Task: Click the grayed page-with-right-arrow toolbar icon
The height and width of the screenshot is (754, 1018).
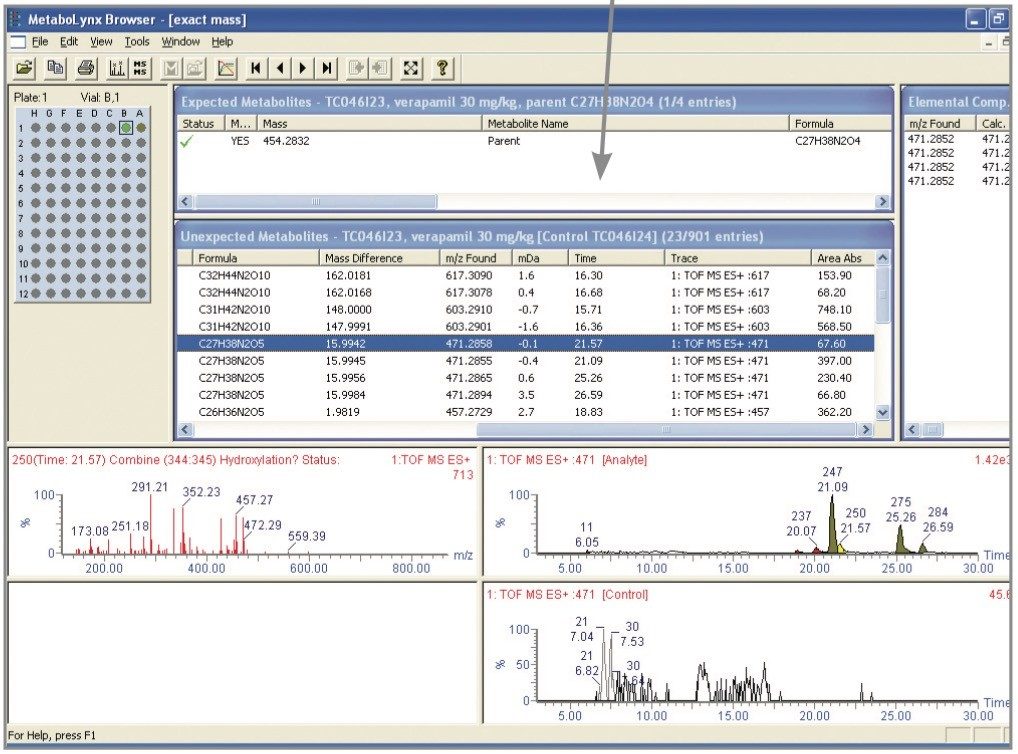Action: [356, 68]
